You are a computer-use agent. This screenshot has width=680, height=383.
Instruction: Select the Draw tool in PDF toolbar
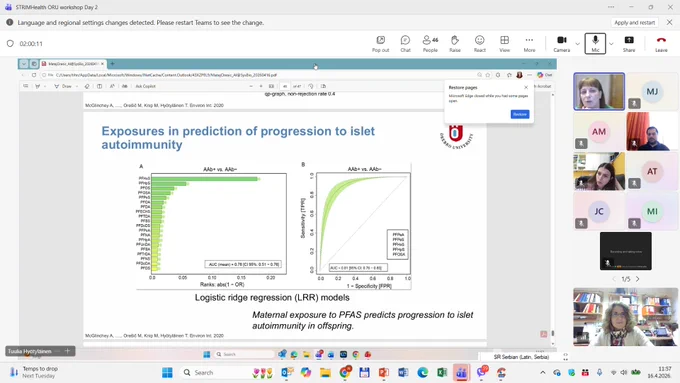pos(63,86)
